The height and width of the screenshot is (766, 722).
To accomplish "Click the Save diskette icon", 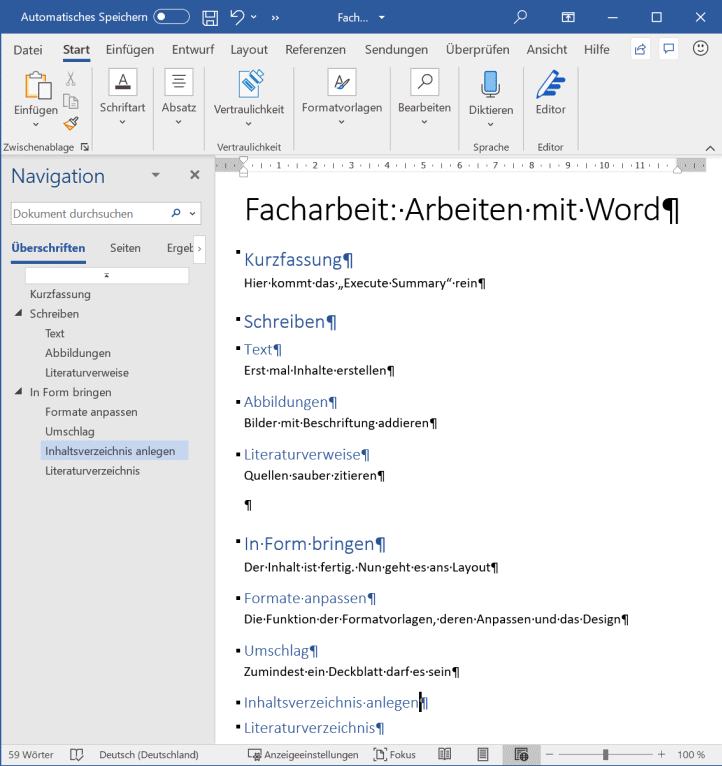I will coord(210,18).
